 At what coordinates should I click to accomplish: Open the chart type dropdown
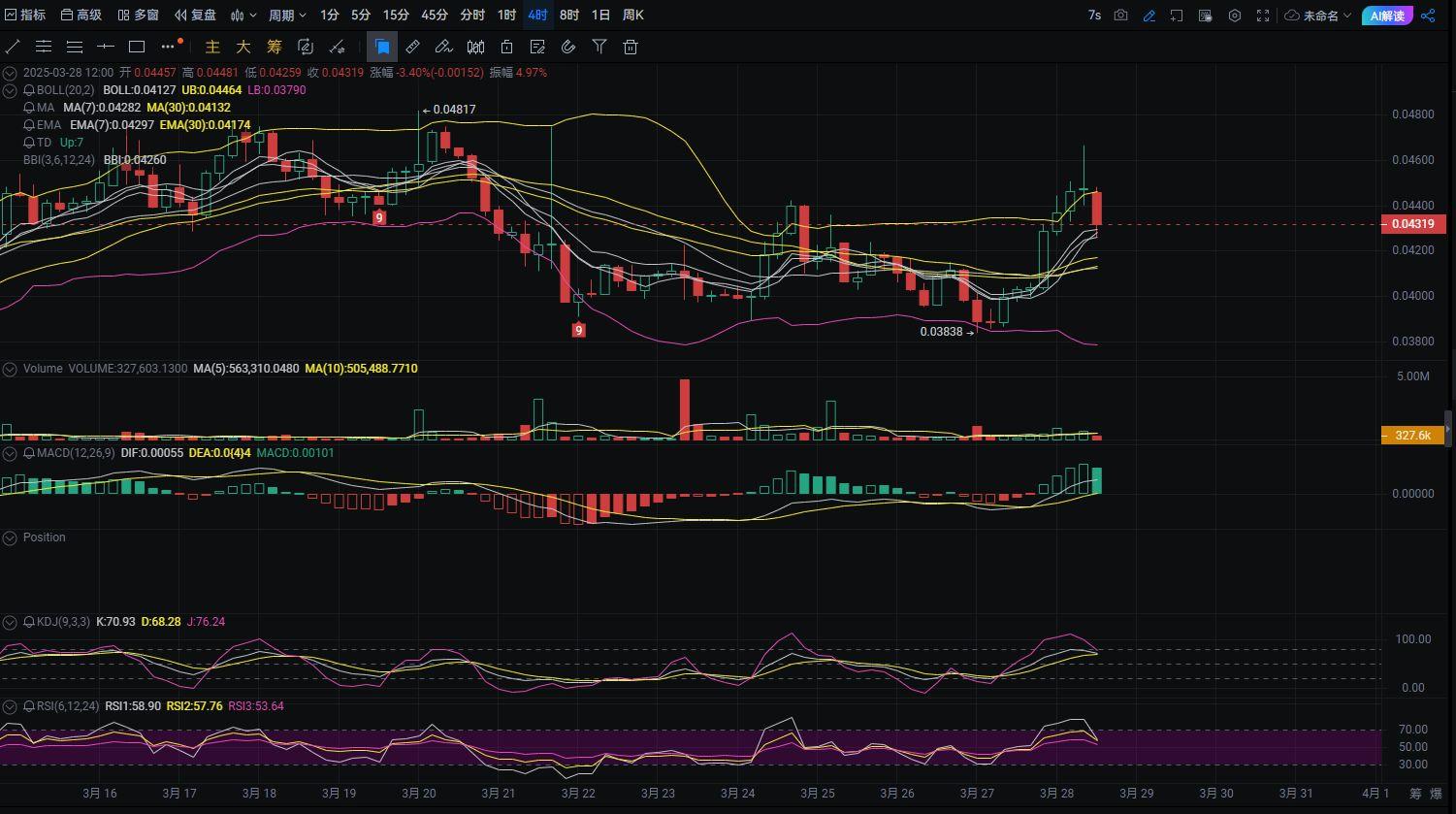[x=244, y=15]
